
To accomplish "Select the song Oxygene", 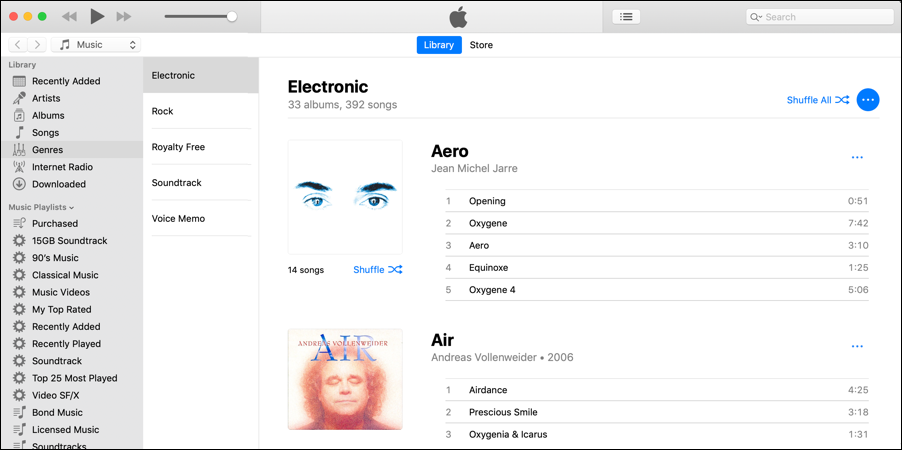I will 657,223.
